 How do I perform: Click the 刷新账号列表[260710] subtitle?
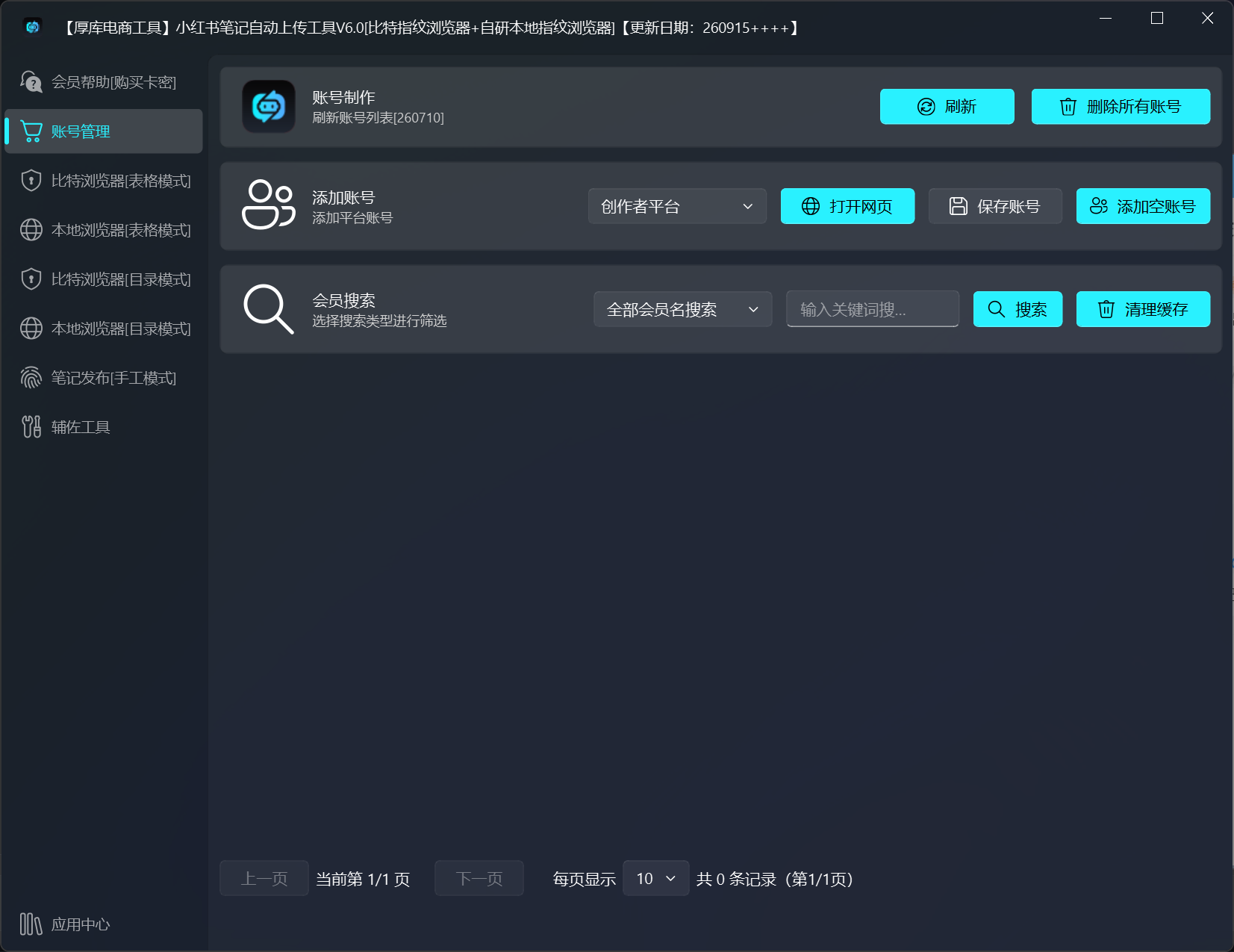point(378,118)
